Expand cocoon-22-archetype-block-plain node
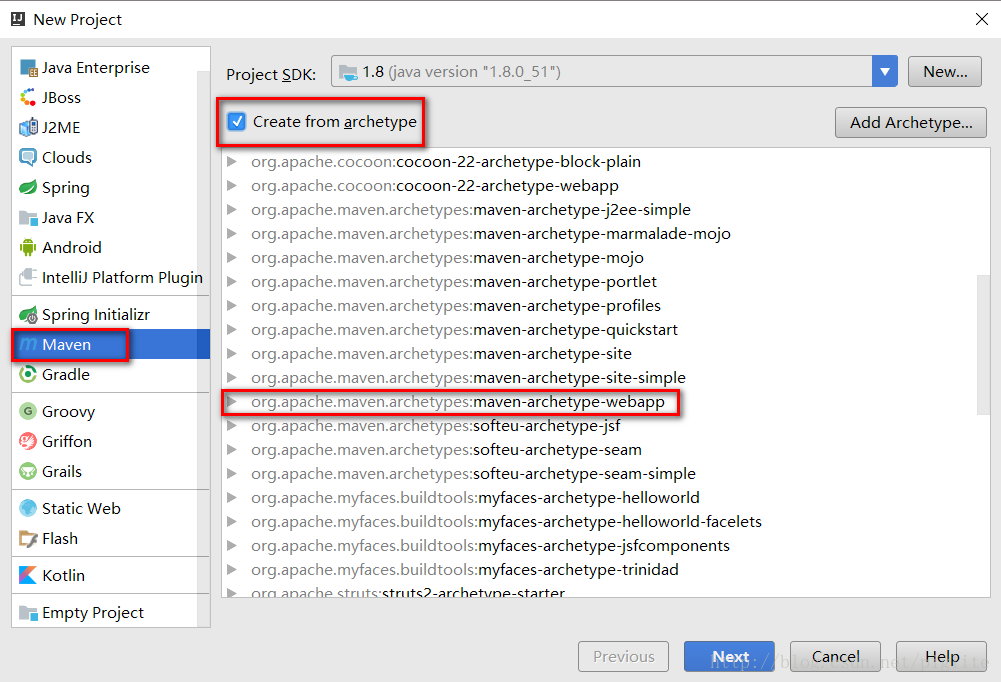The height and width of the screenshot is (682, 1001). pyautogui.click(x=232, y=162)
